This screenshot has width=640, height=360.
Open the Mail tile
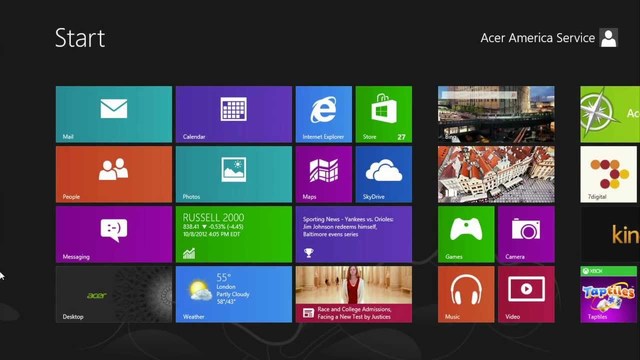114,114
